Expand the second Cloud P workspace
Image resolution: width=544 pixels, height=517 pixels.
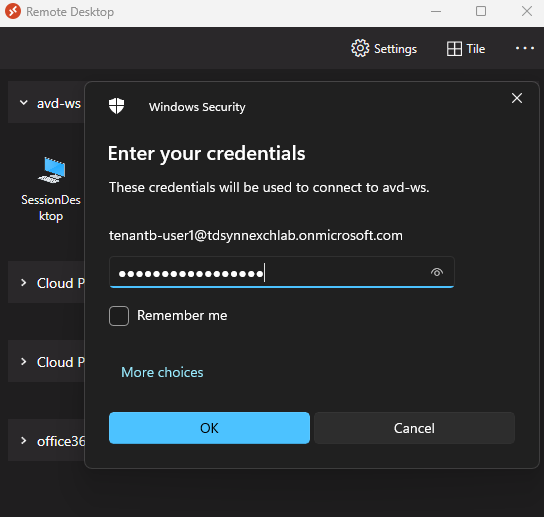24,362
